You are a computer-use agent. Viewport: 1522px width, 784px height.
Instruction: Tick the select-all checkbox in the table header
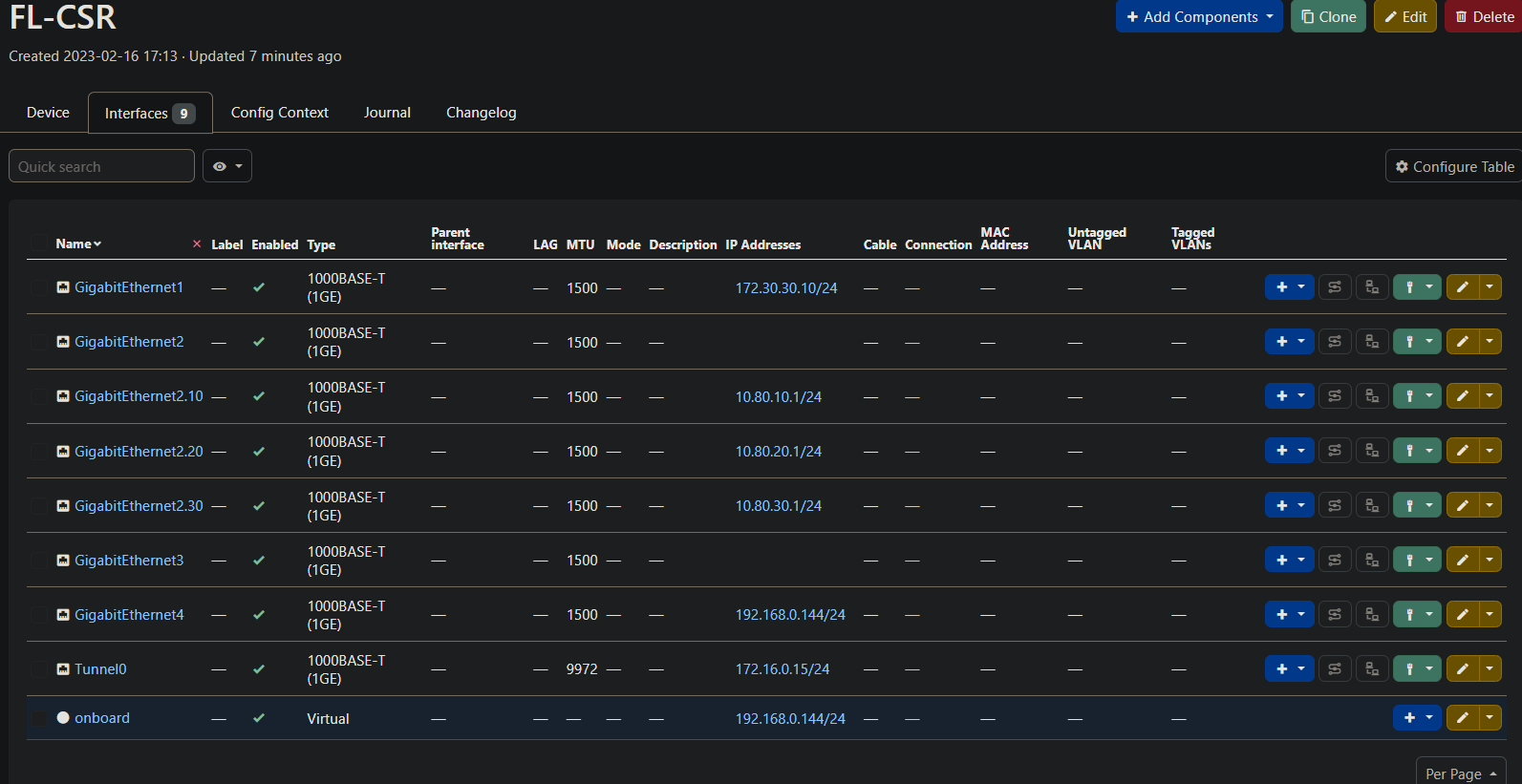point(38,244)
